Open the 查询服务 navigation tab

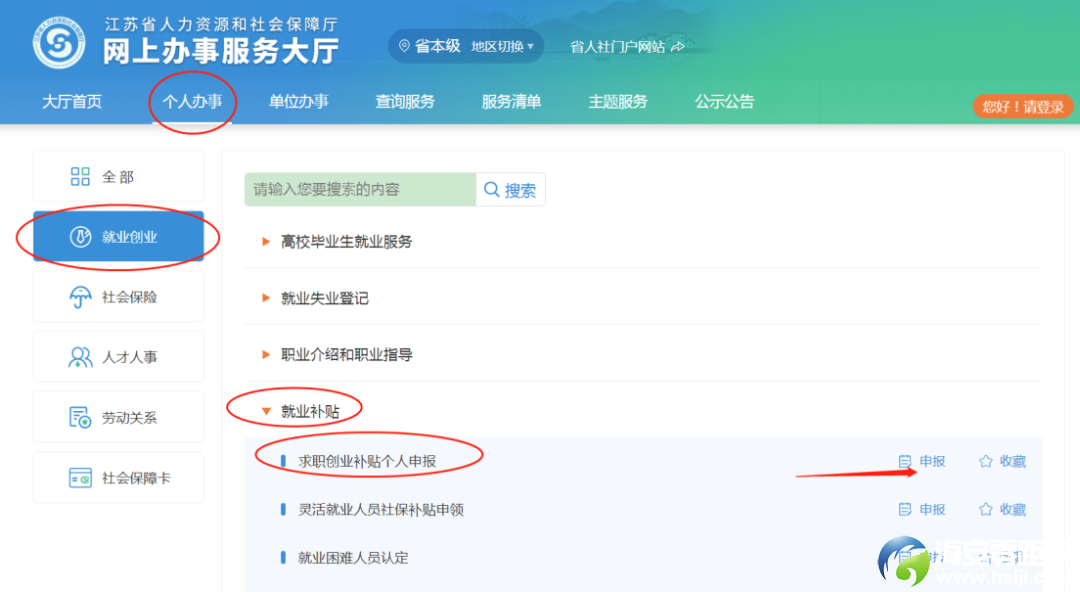405,101
